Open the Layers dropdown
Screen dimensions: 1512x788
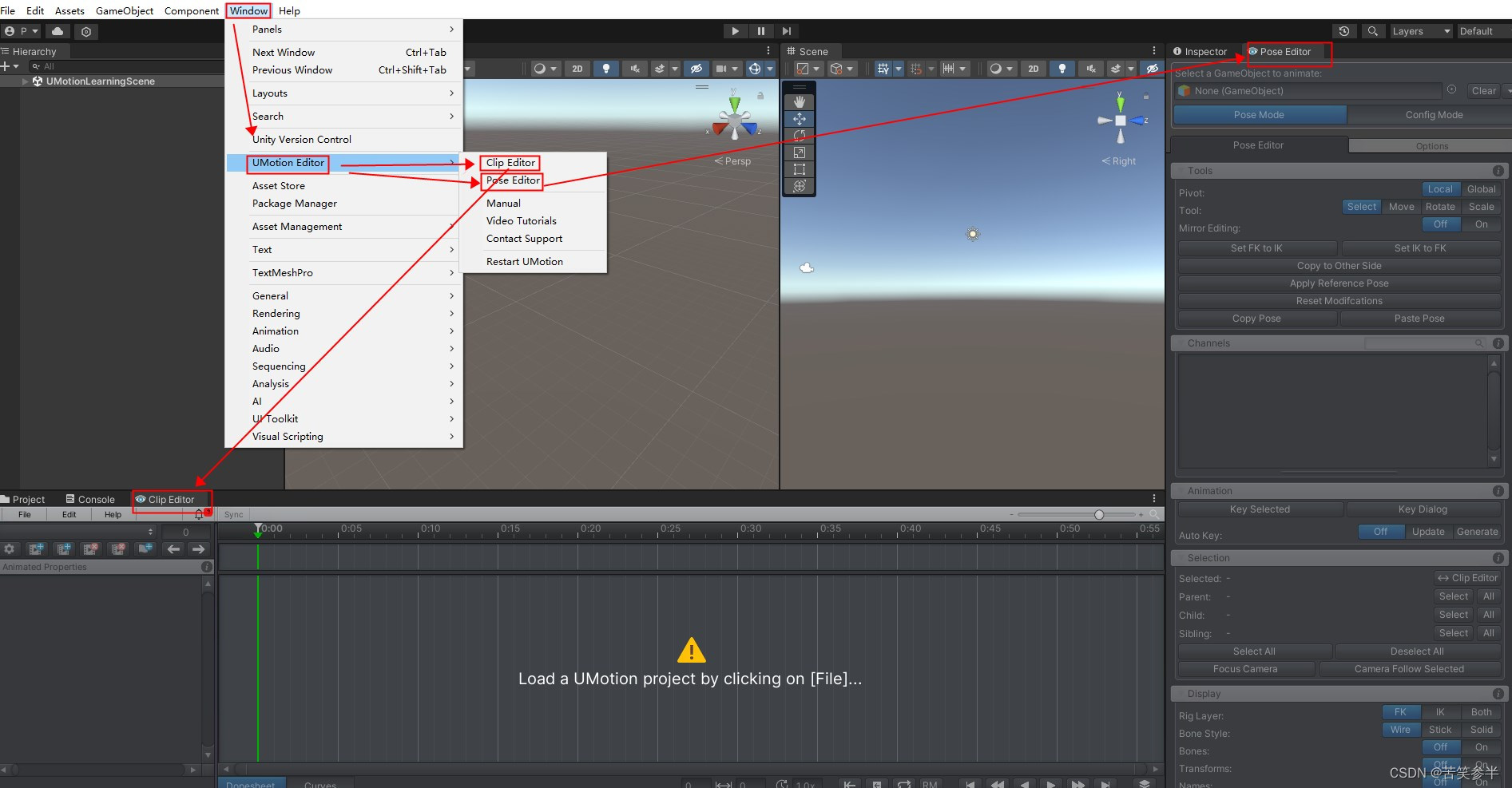[x=1421, y=31]
